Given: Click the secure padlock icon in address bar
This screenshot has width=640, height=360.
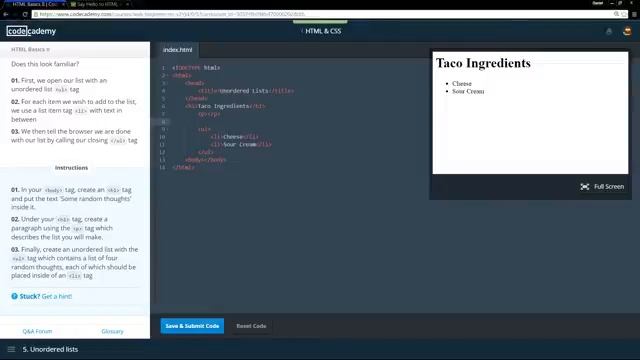Looking at the screenshot, I should [36, 14].
